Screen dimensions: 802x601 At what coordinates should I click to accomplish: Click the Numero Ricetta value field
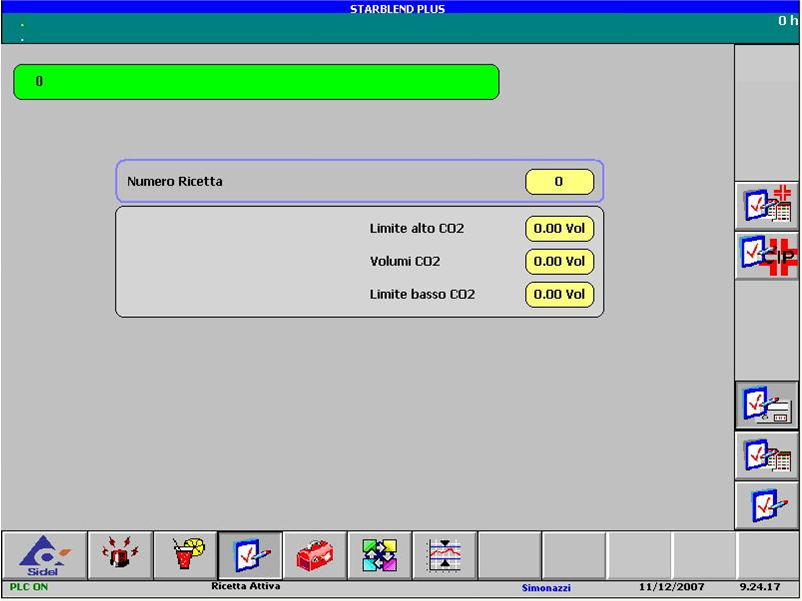pos(559,182)
